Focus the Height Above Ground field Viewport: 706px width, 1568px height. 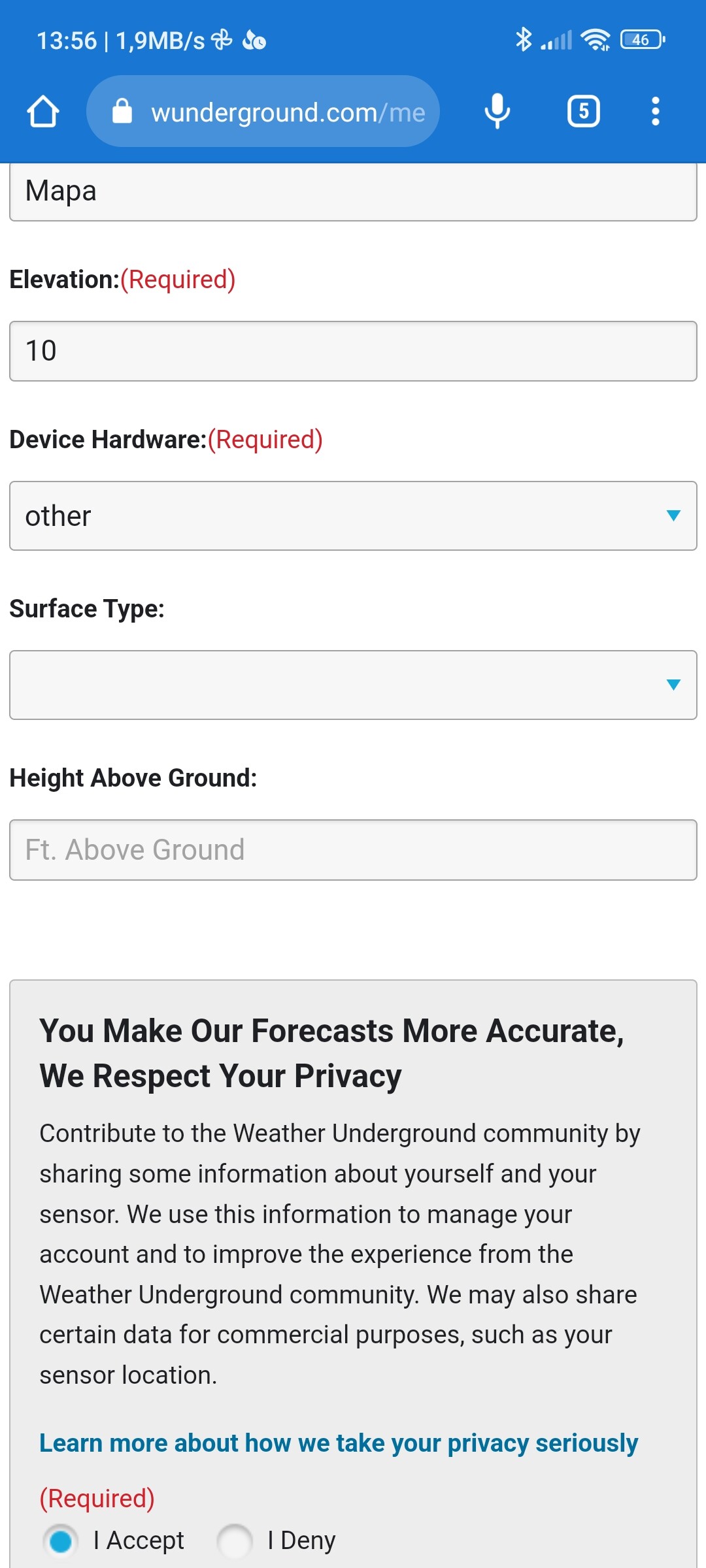coord(353,850)
